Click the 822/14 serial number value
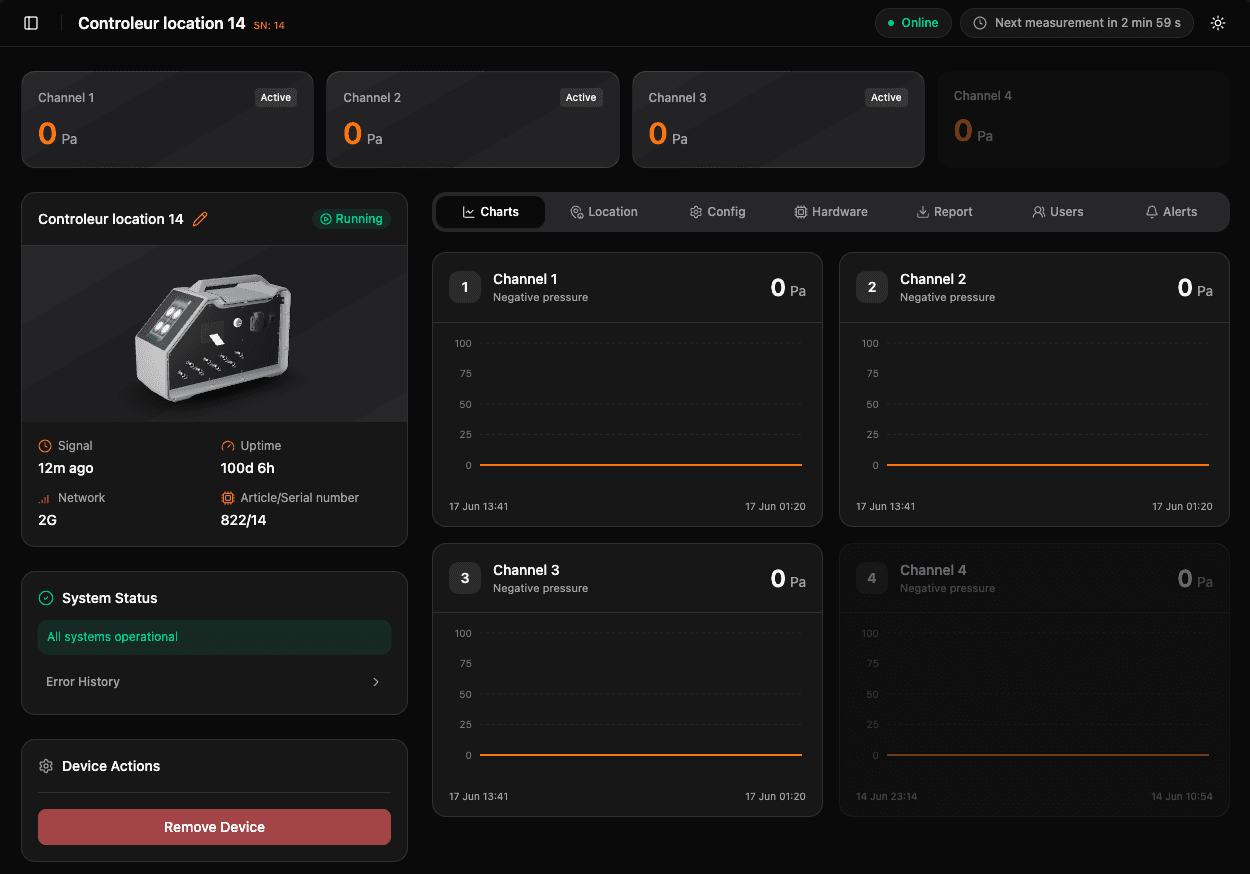 pyautogui.click(x=243, y=520)
